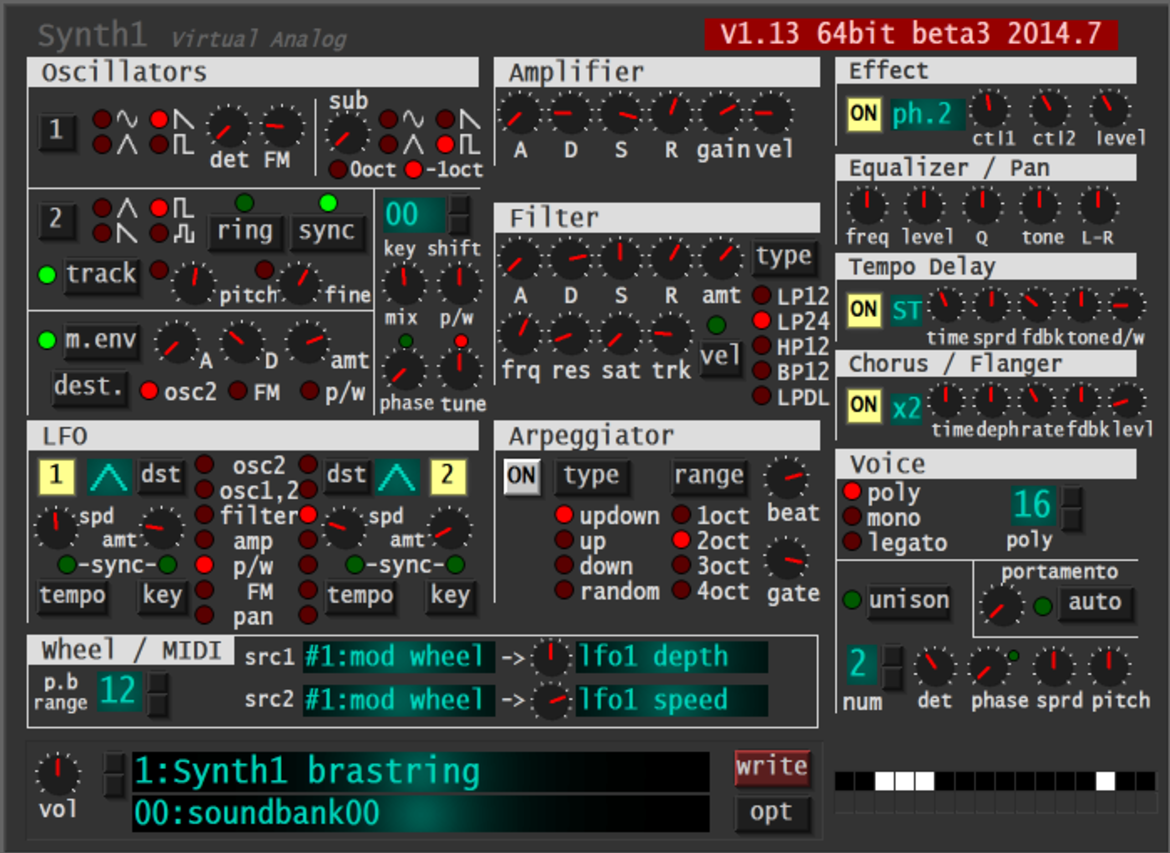Open the ph.2 effect type selector
This screenshot has width=1170, height=853.
927,114
